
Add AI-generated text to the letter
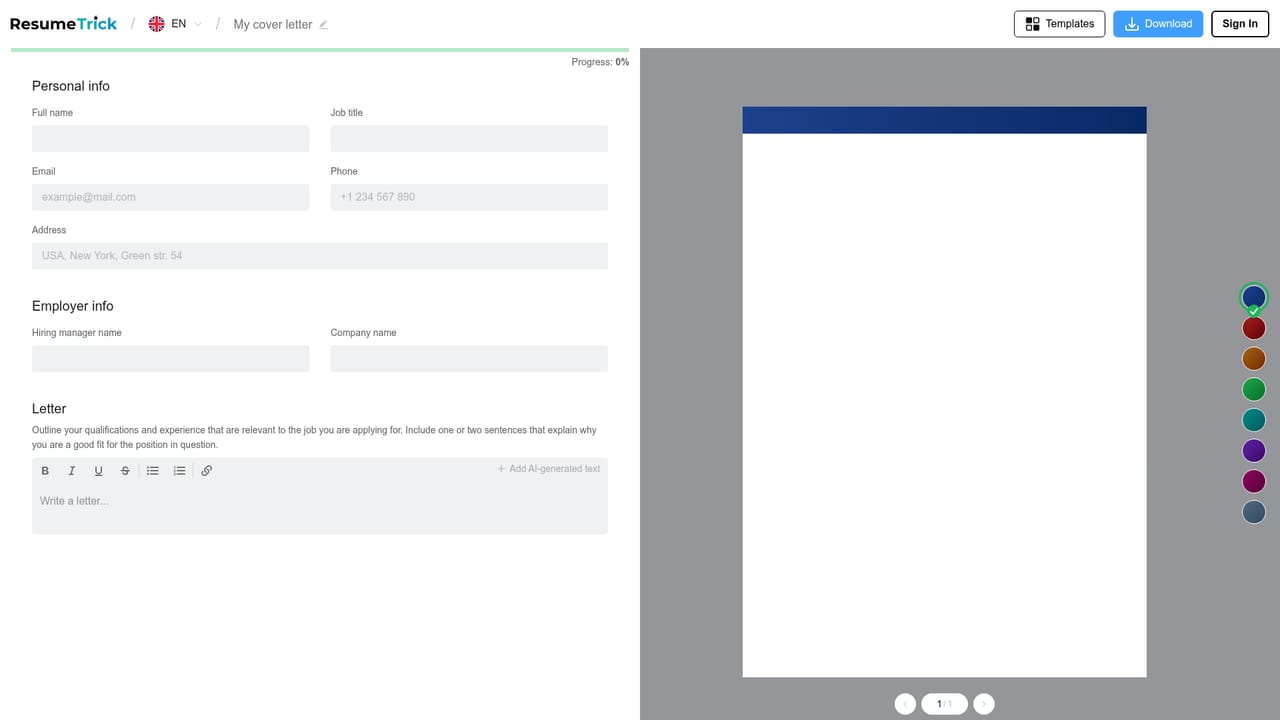tap(549, 469)
